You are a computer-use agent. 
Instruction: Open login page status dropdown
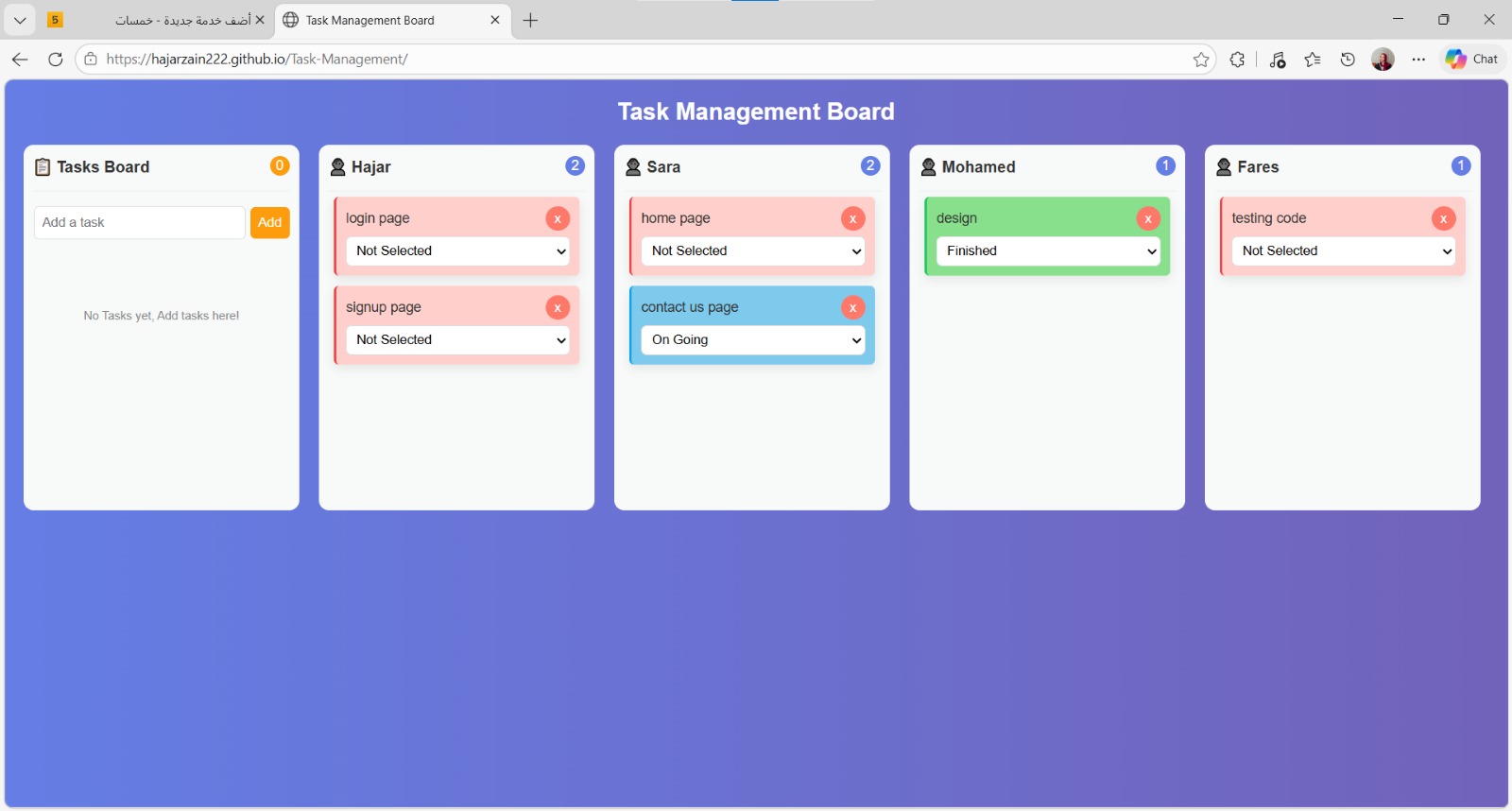pos(457,250)
